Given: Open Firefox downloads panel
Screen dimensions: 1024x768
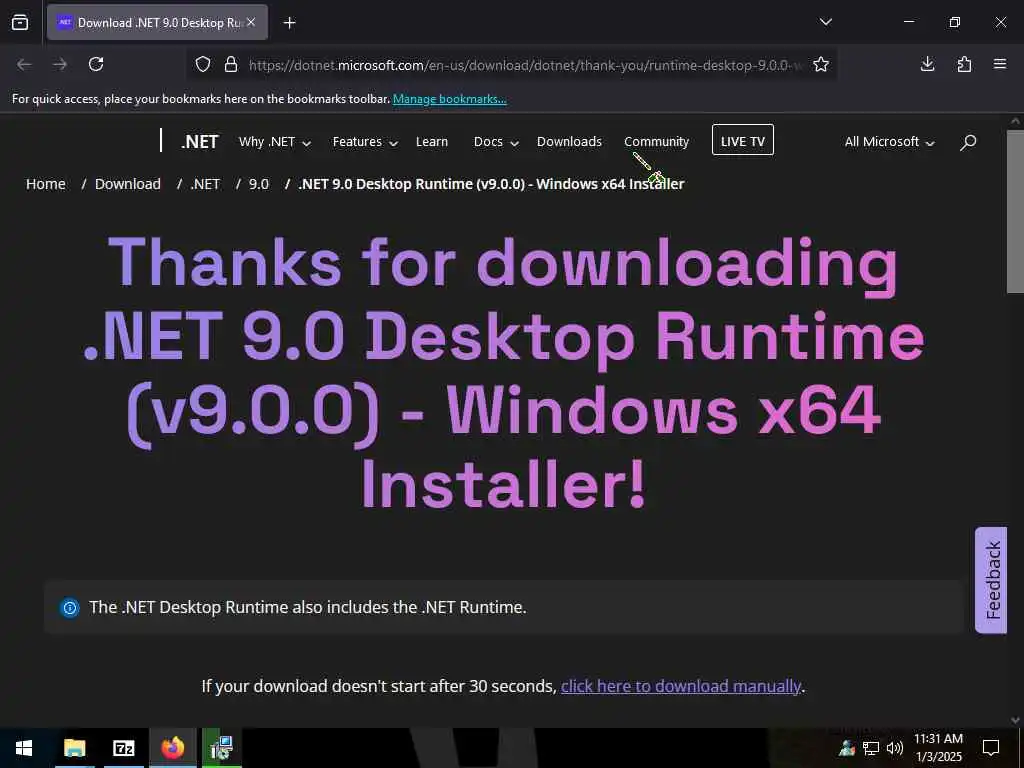Looking at the screenshot, I should click(x=927, y=64).
